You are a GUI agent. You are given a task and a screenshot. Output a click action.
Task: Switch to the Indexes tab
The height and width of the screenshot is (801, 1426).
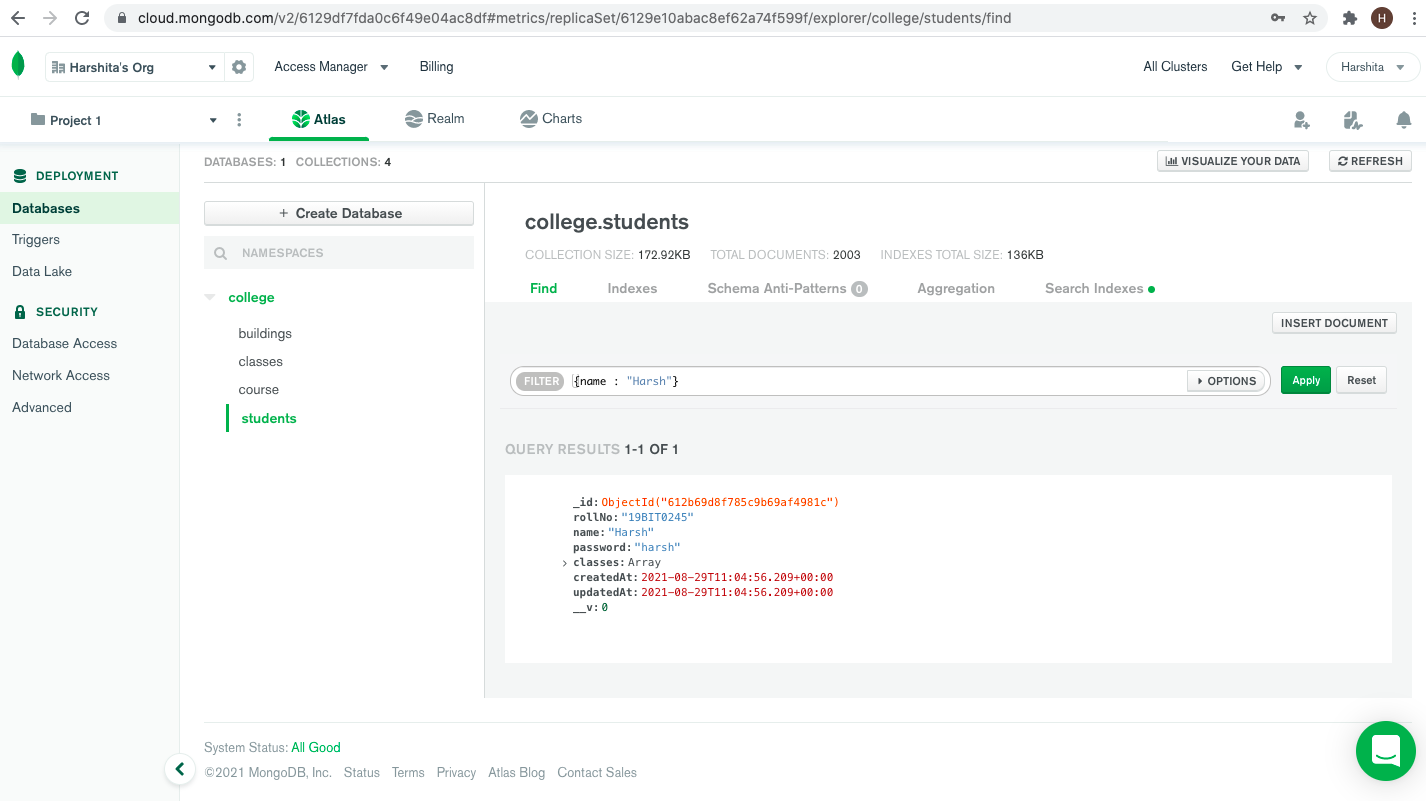[x=632, y=288]
